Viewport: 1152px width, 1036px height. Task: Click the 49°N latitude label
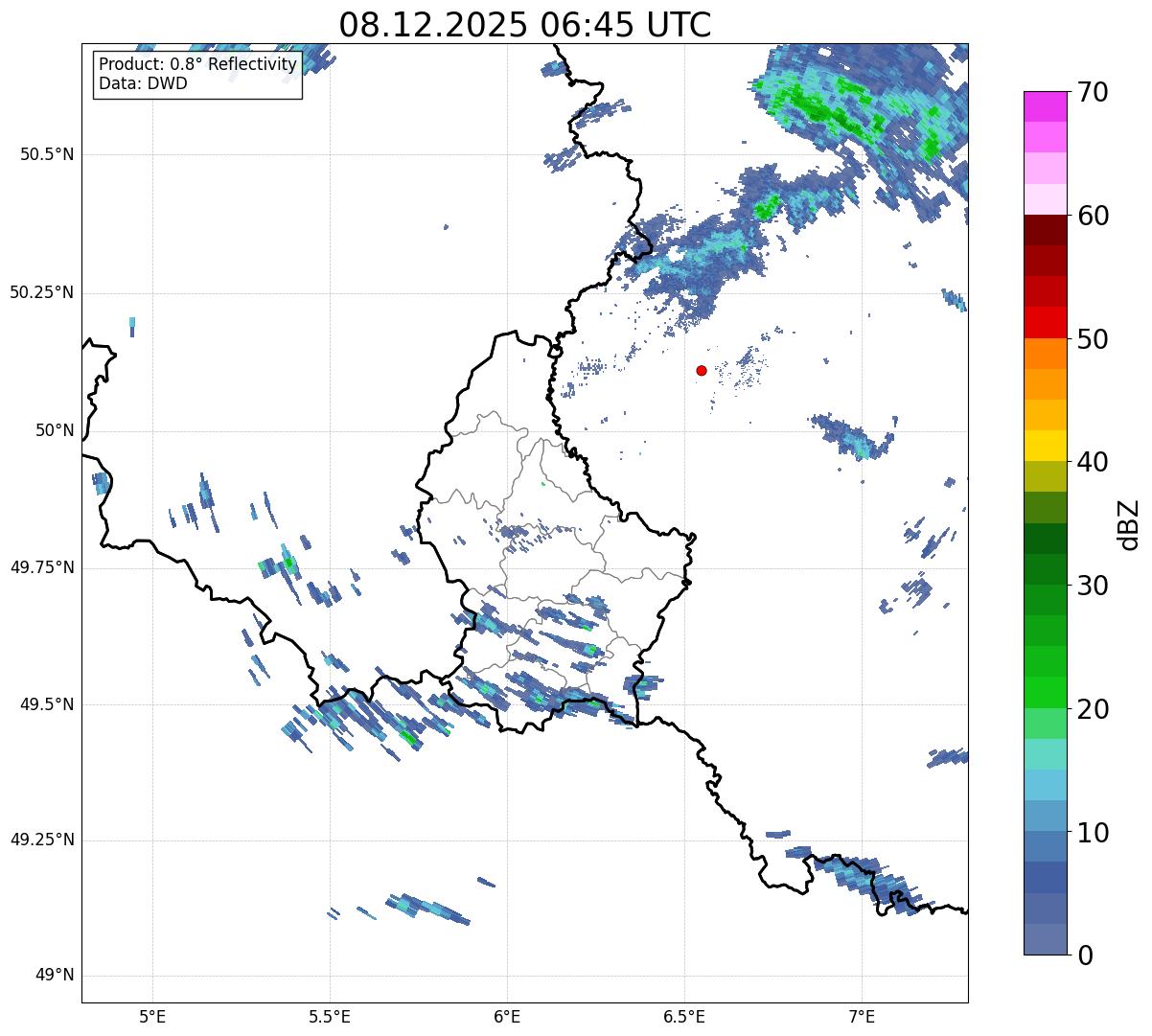point(55,975)
